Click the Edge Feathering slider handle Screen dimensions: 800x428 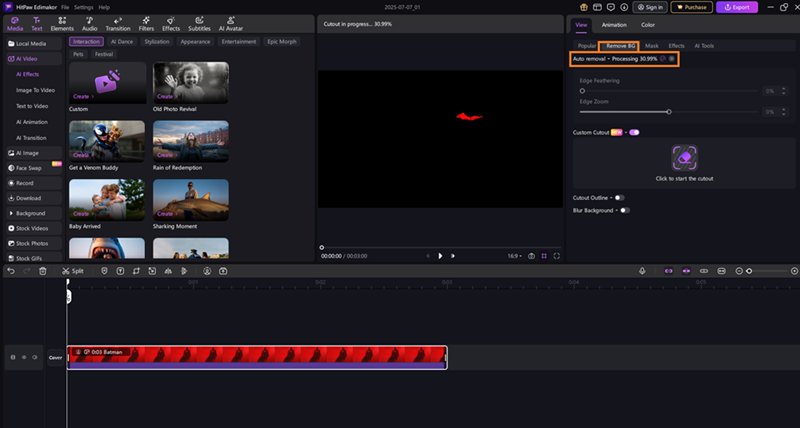click(x=582, y=91)
